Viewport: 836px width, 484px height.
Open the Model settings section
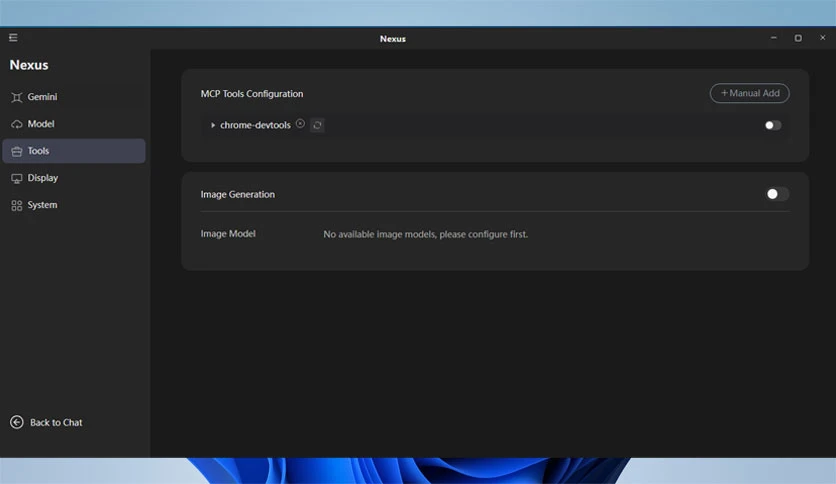74,124
